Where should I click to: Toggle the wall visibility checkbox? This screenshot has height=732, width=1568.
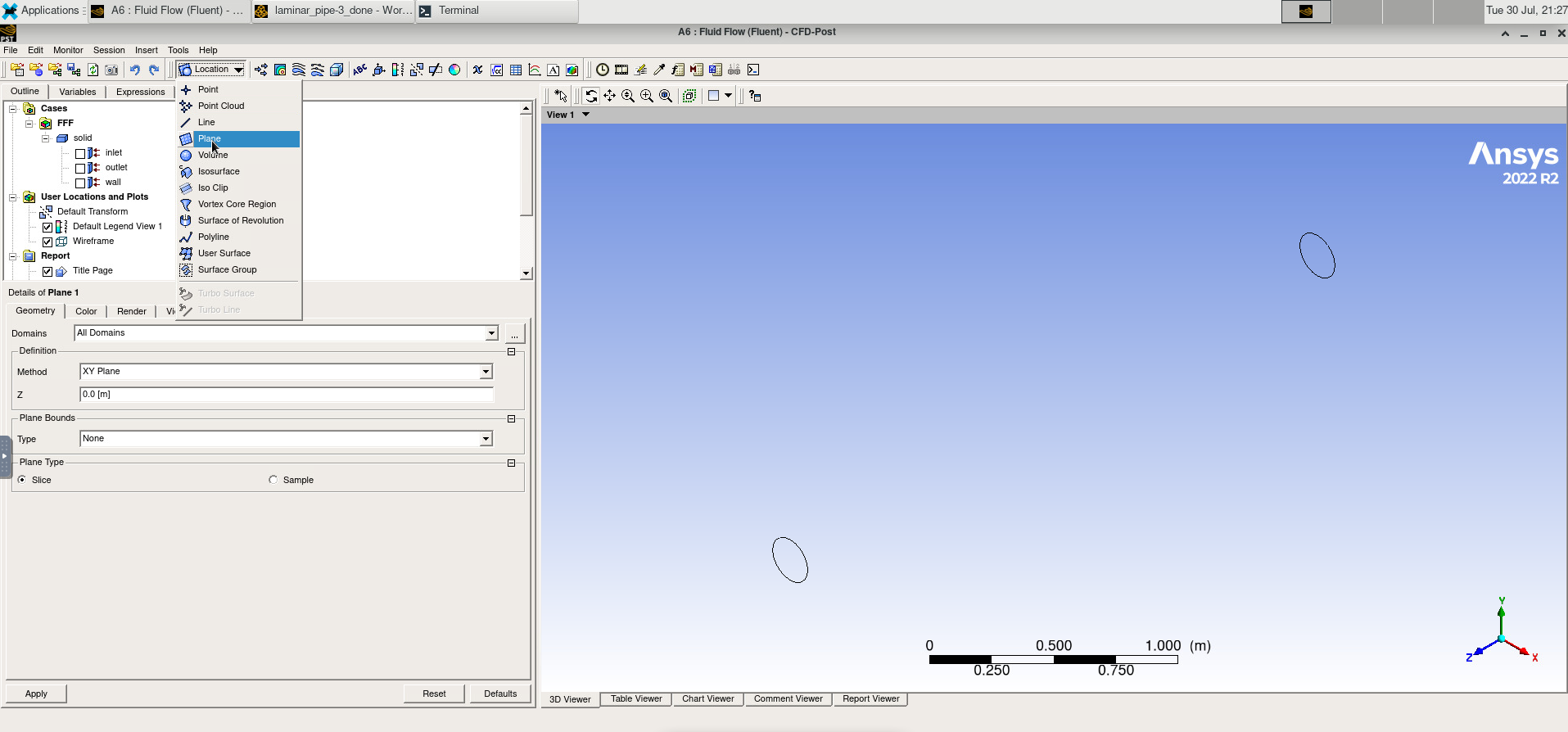(80, 183)
